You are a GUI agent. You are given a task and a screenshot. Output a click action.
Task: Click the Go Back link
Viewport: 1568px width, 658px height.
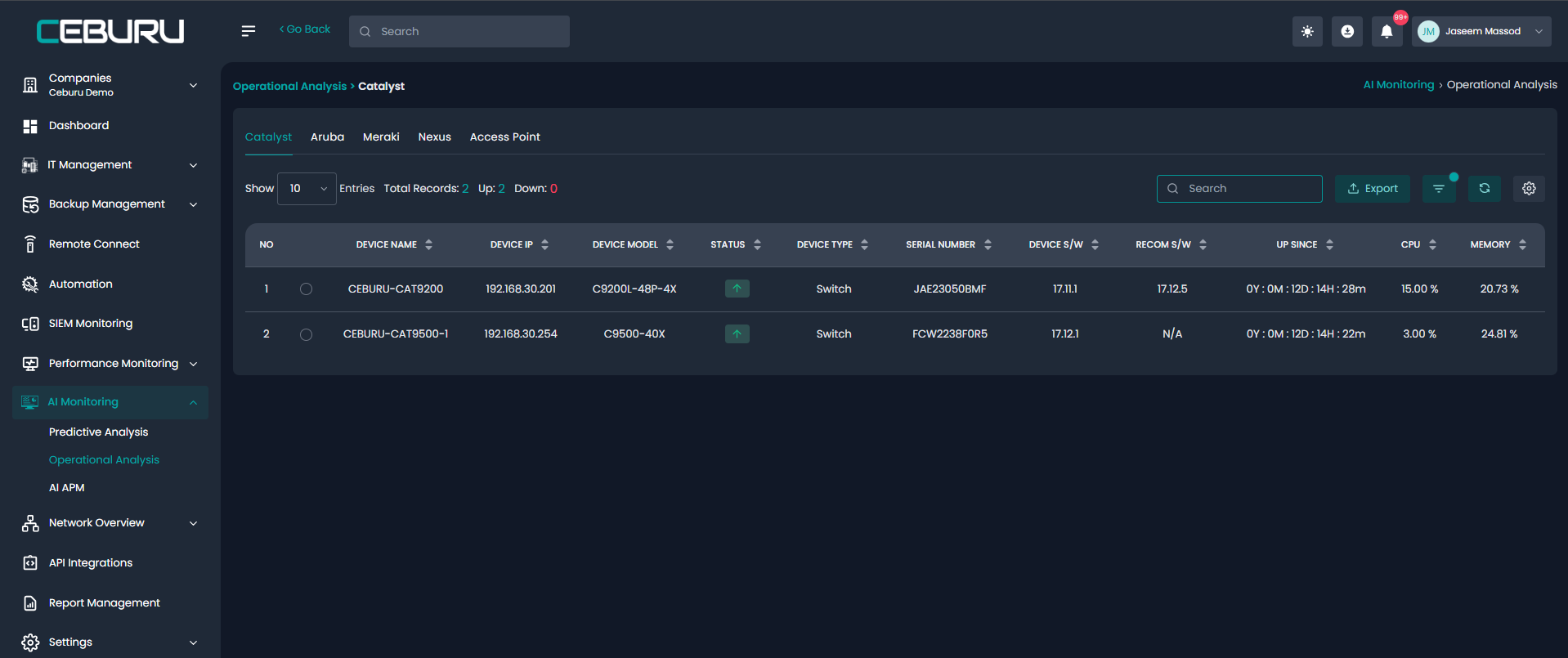305,29
